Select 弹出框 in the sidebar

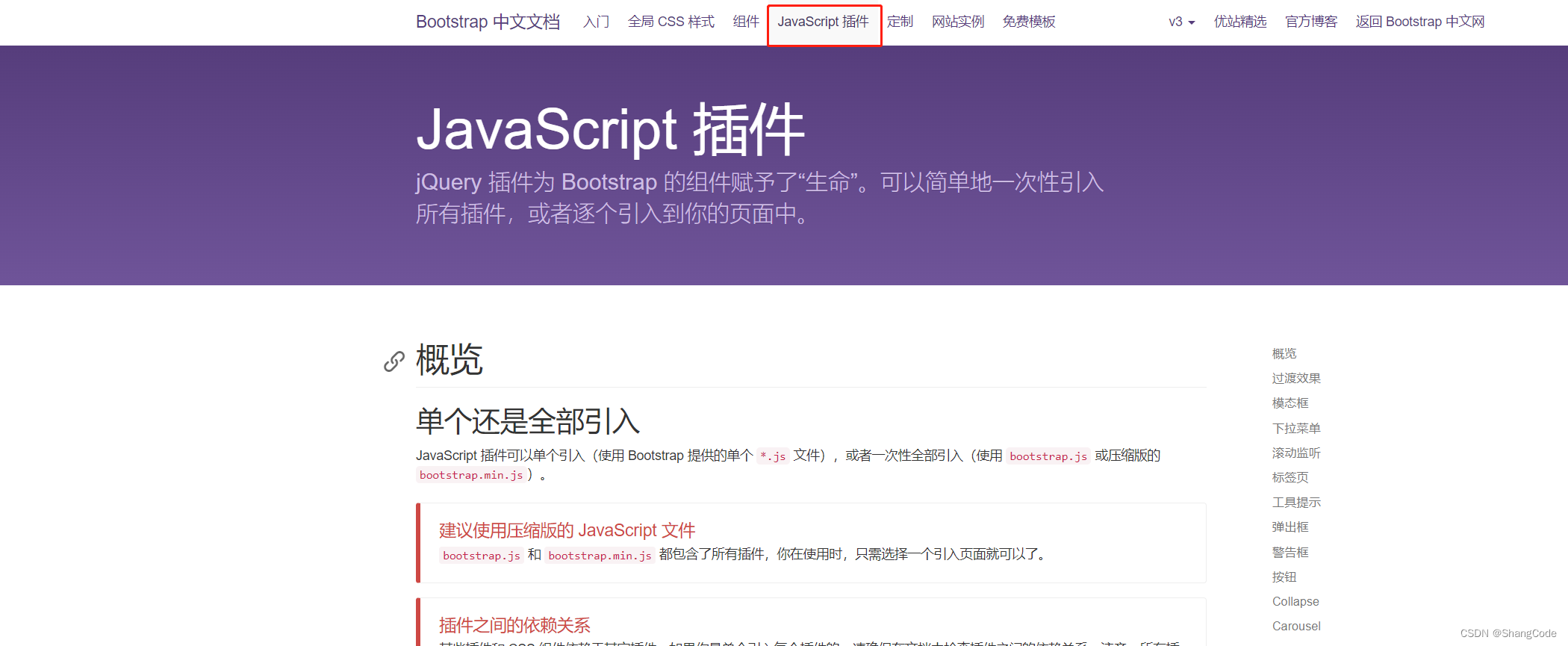[1290, 527]
